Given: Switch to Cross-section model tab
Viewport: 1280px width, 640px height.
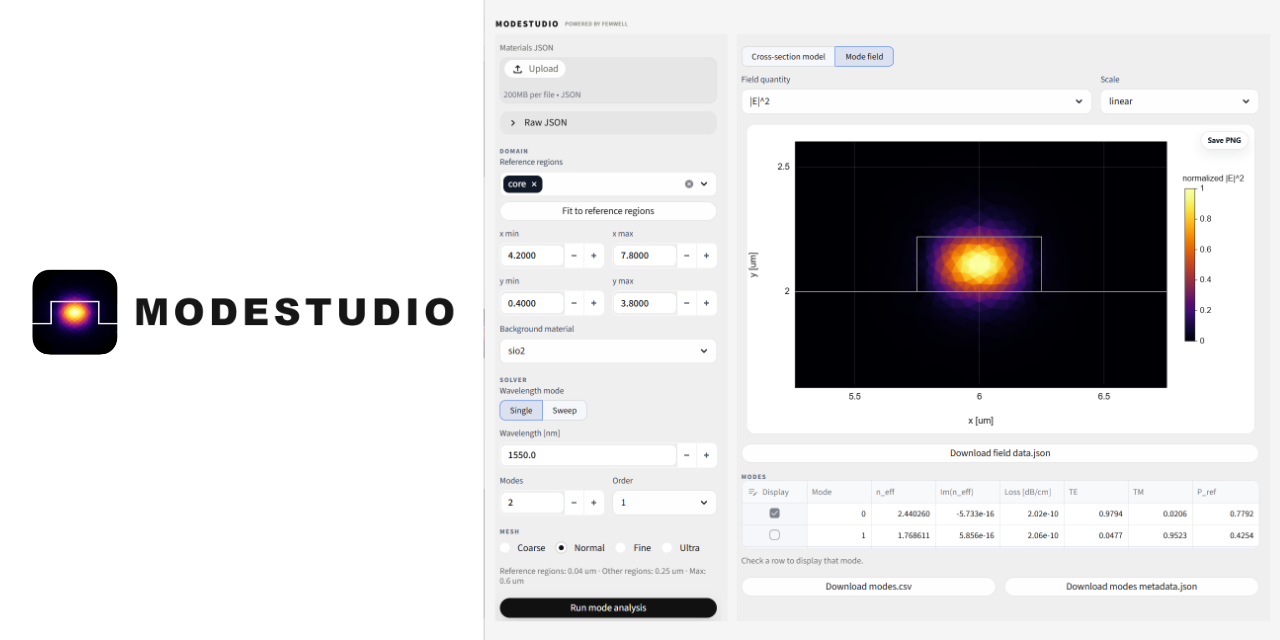Looking at the screenshot, I should (788, 57).
